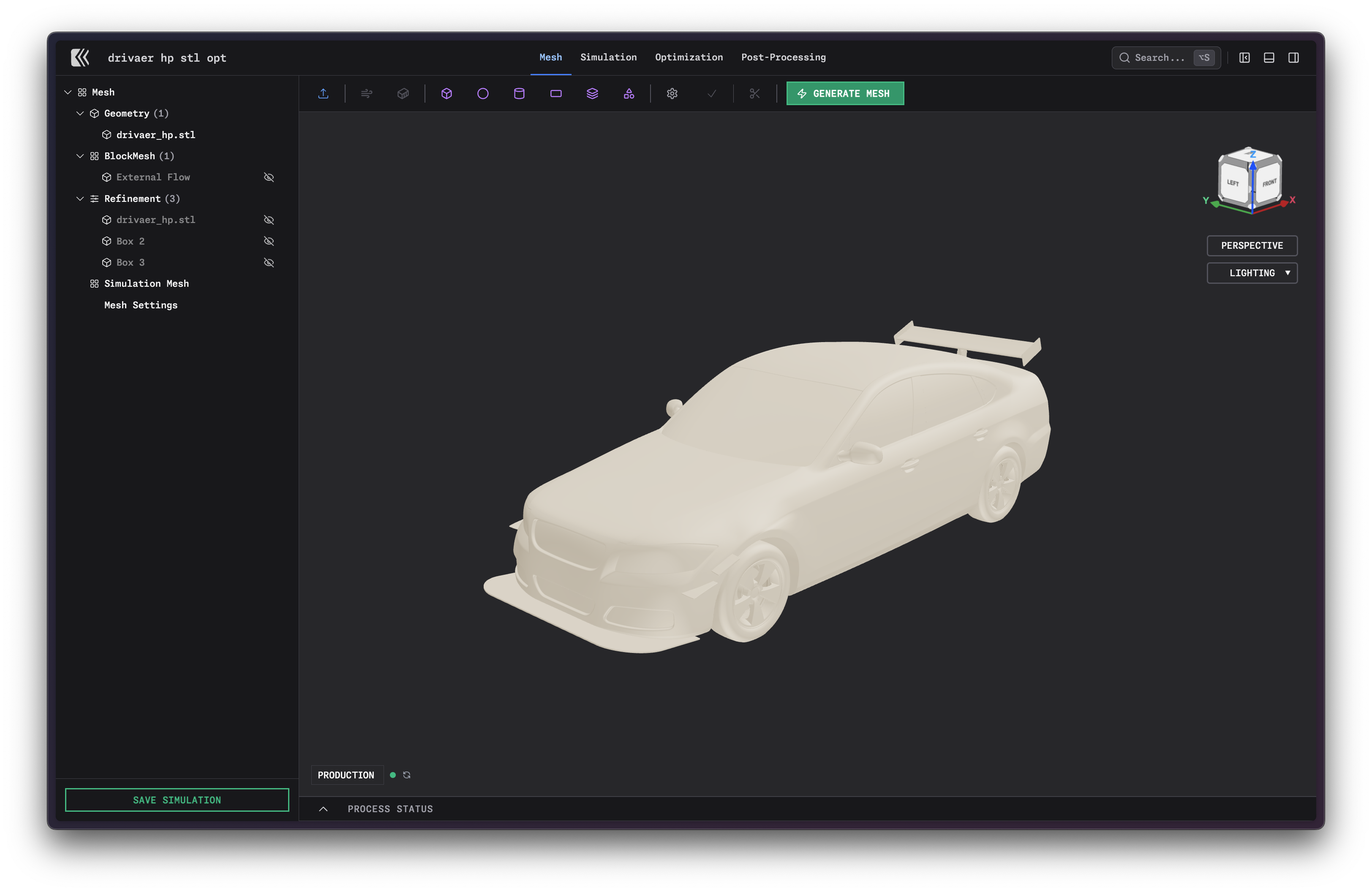
Task: Add a sphere refinement shape
Action: click(x=482, y=93)
